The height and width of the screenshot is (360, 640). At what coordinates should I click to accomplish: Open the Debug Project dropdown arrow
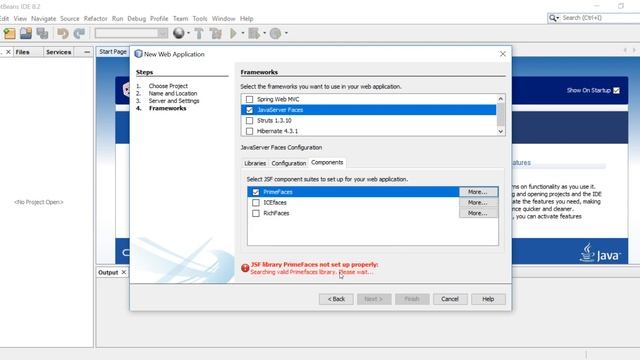coord(264,33)
